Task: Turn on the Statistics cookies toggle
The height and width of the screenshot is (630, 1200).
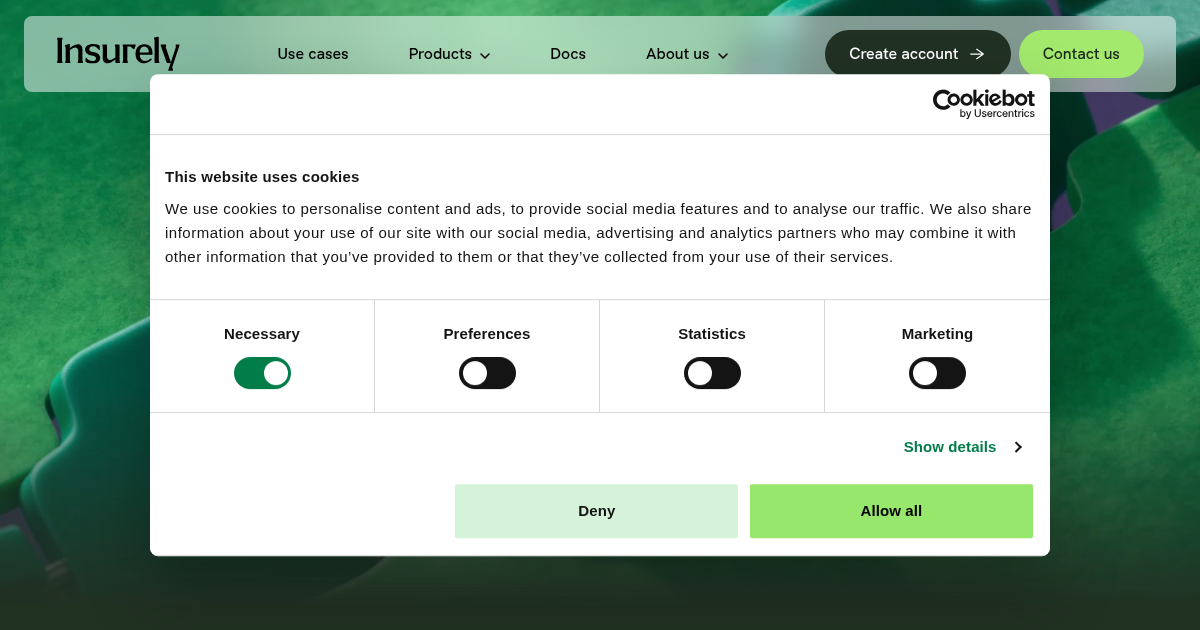Action: click(x=712, y=373)
